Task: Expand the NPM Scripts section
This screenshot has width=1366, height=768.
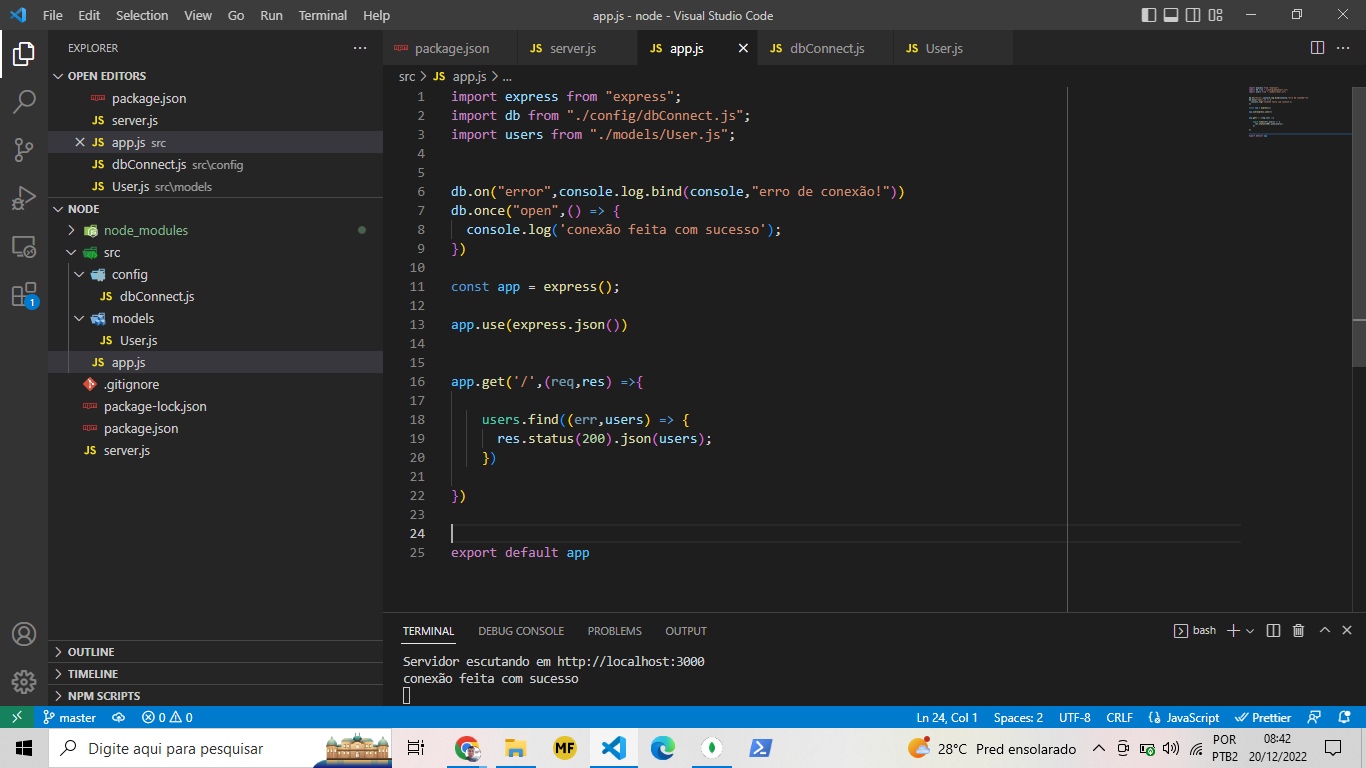Action: coord(215,696)
